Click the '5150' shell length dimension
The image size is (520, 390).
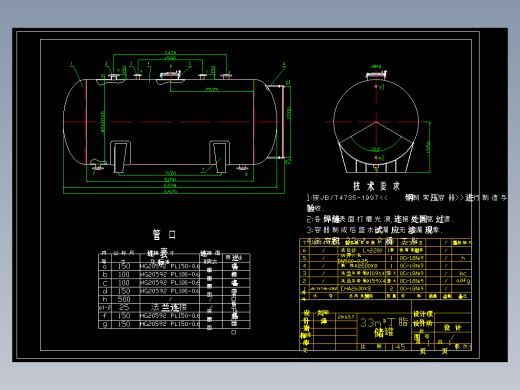click(170, 180)
